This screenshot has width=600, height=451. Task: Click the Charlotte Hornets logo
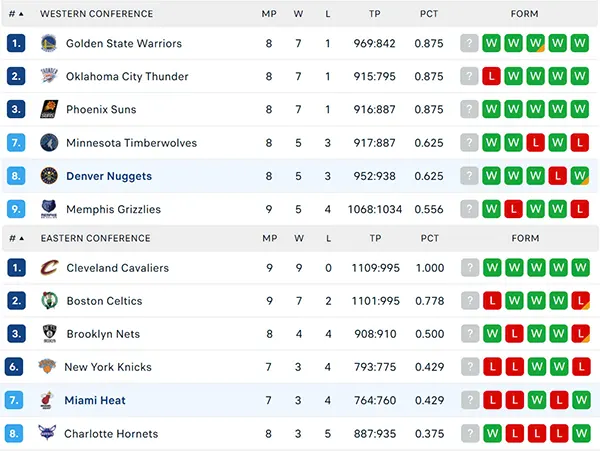[47, 433]
